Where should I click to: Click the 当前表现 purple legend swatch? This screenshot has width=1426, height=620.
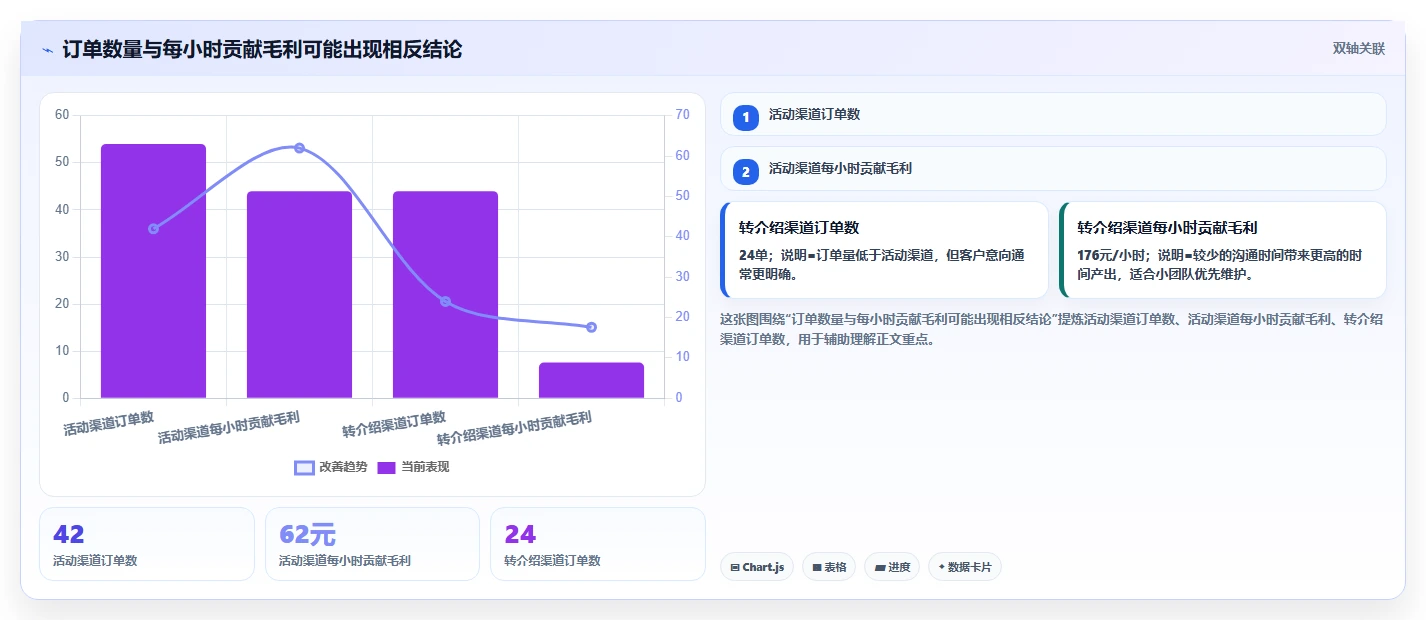[387, 467]
